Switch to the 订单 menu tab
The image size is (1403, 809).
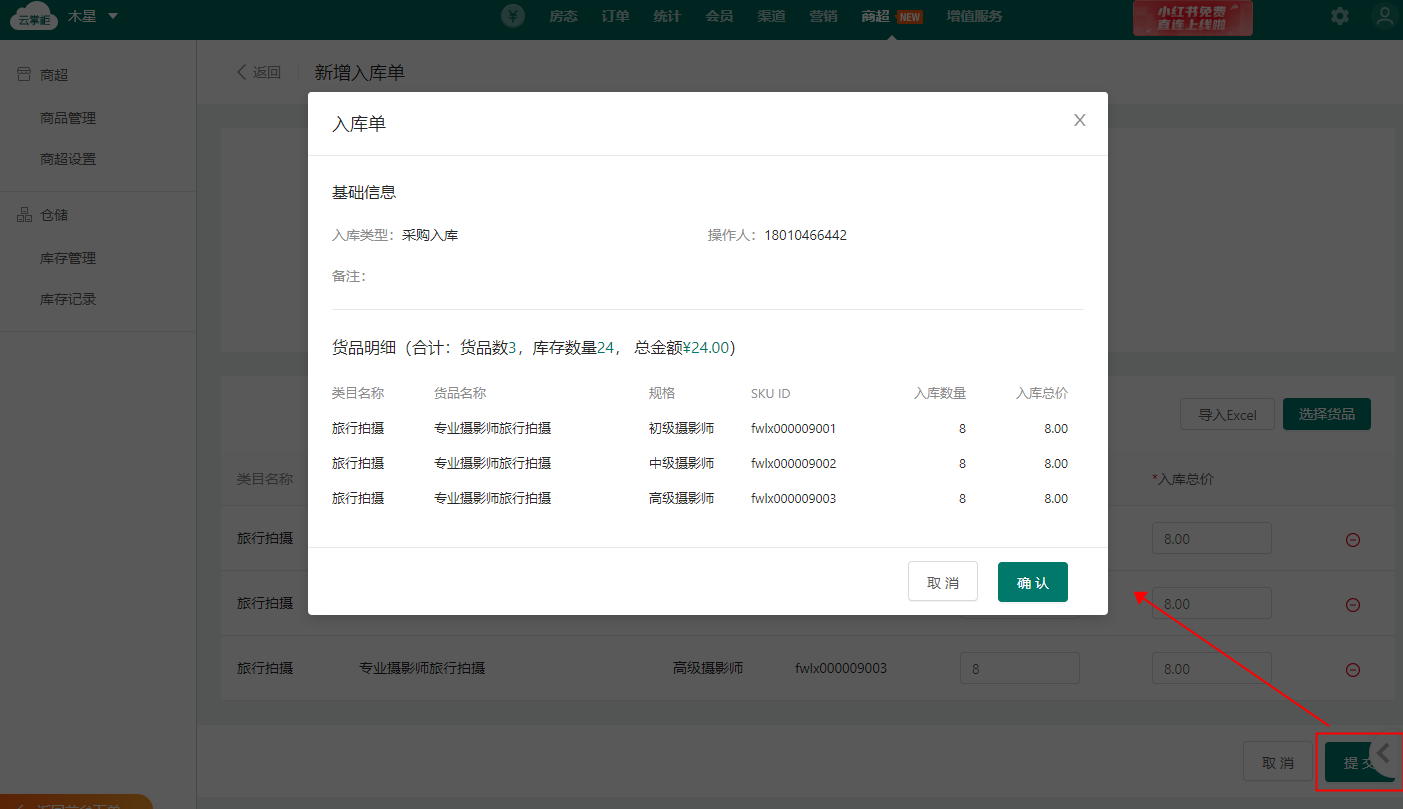point(615,16)
